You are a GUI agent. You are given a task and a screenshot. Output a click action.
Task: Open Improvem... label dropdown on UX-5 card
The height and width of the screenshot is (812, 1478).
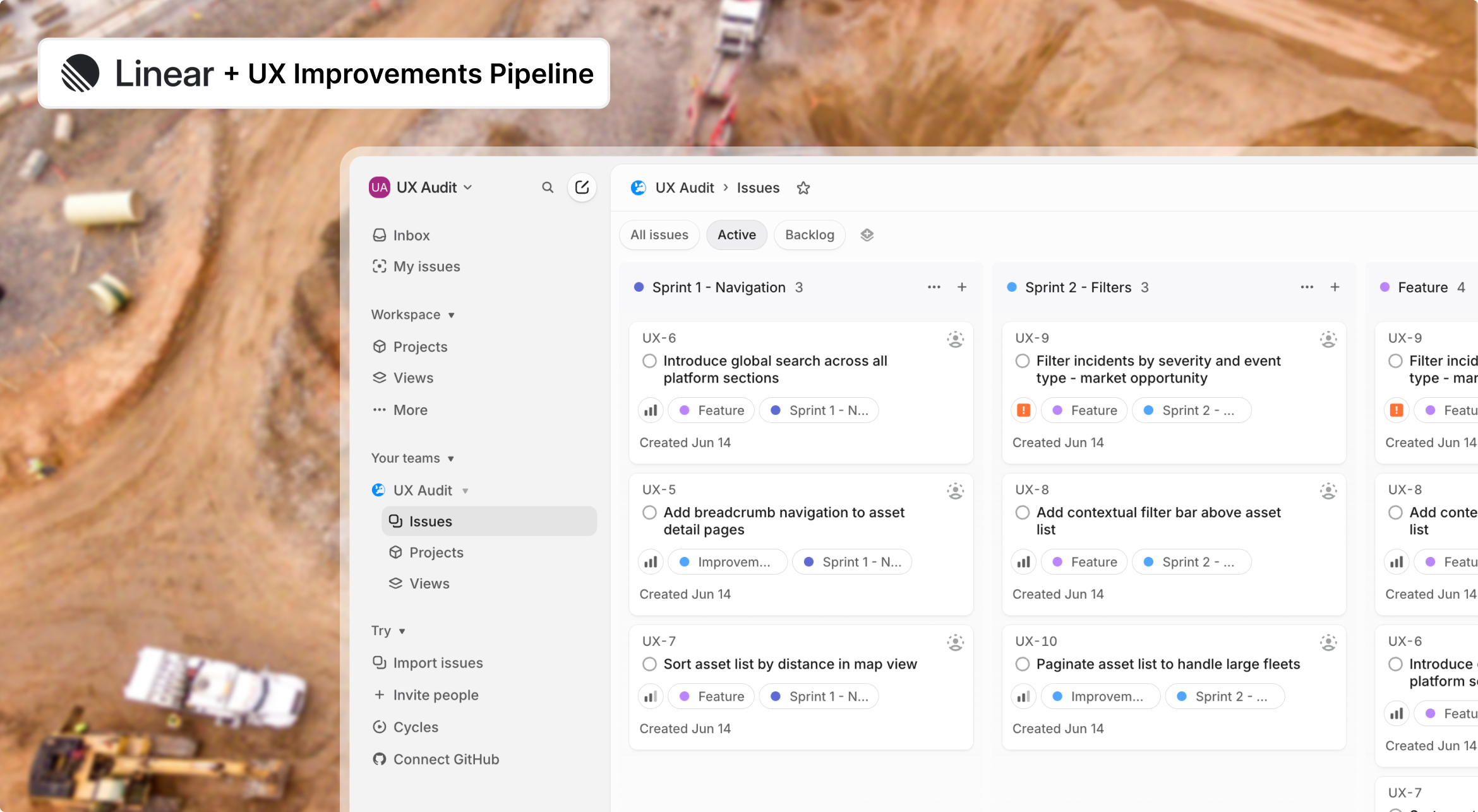728,562
